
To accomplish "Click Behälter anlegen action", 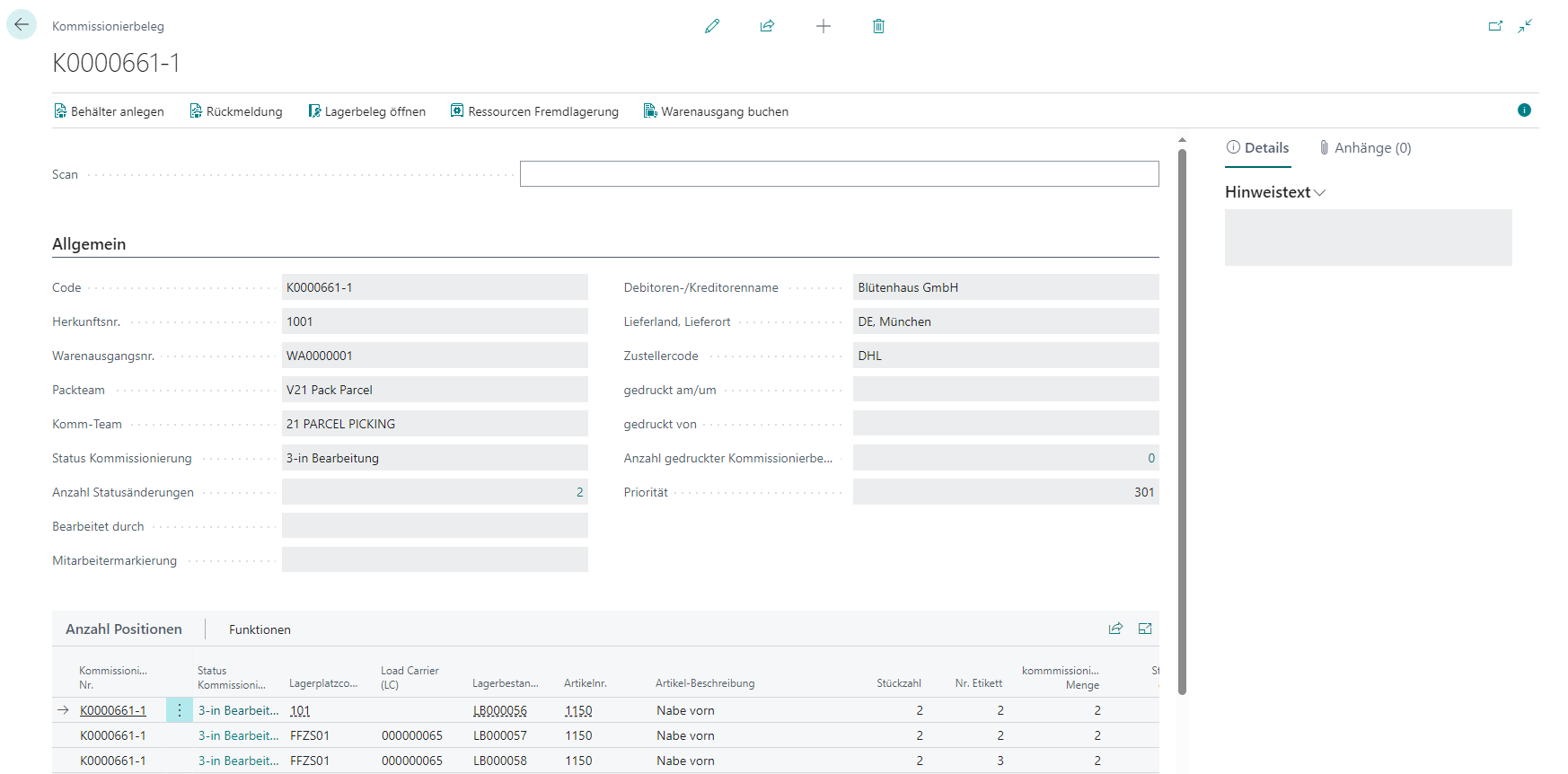I will coord(109,111).
